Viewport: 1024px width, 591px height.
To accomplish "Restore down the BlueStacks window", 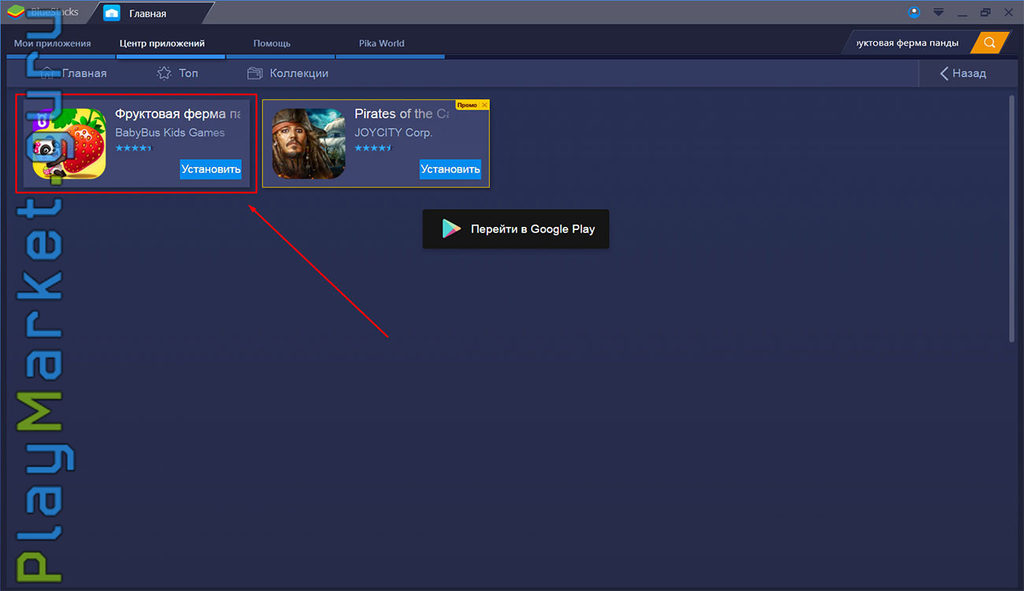I will 985,12.
